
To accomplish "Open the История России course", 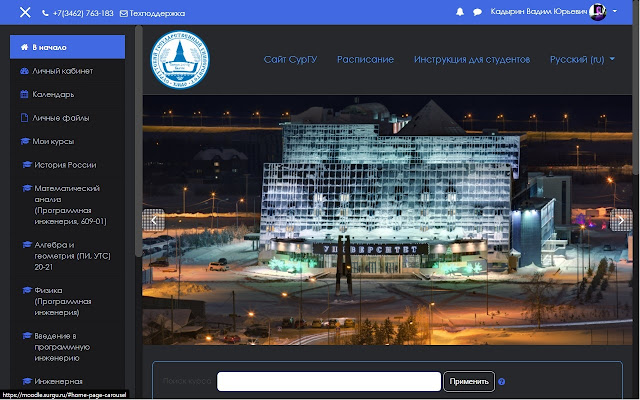I will (67, 165).
